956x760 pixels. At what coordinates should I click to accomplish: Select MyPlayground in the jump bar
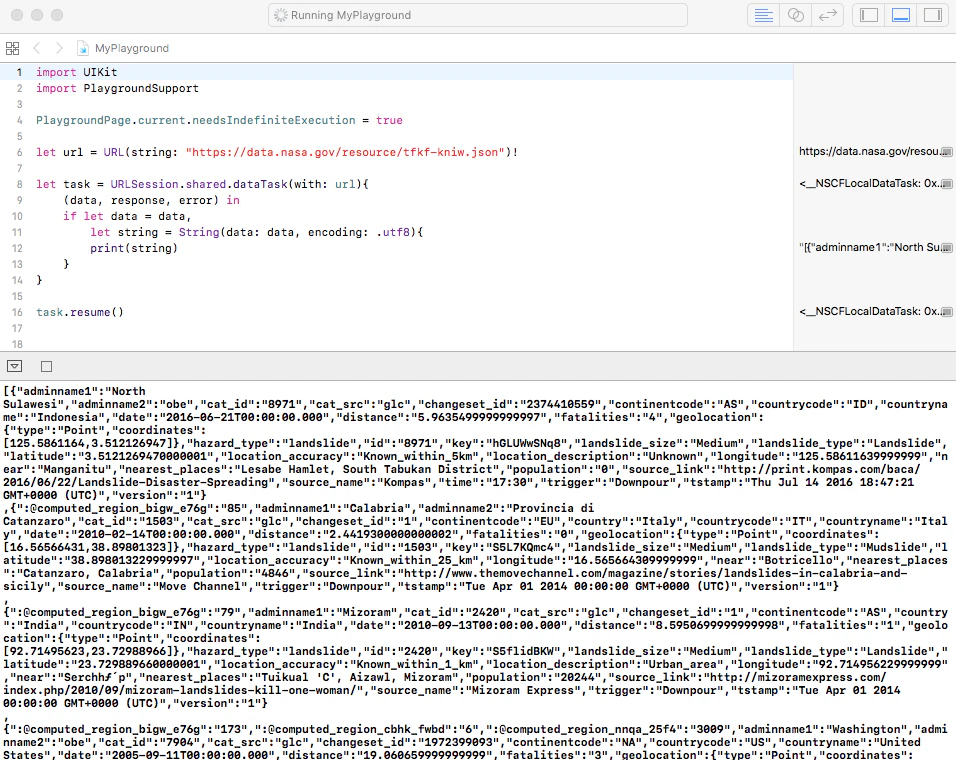click(x=132, y=48)
